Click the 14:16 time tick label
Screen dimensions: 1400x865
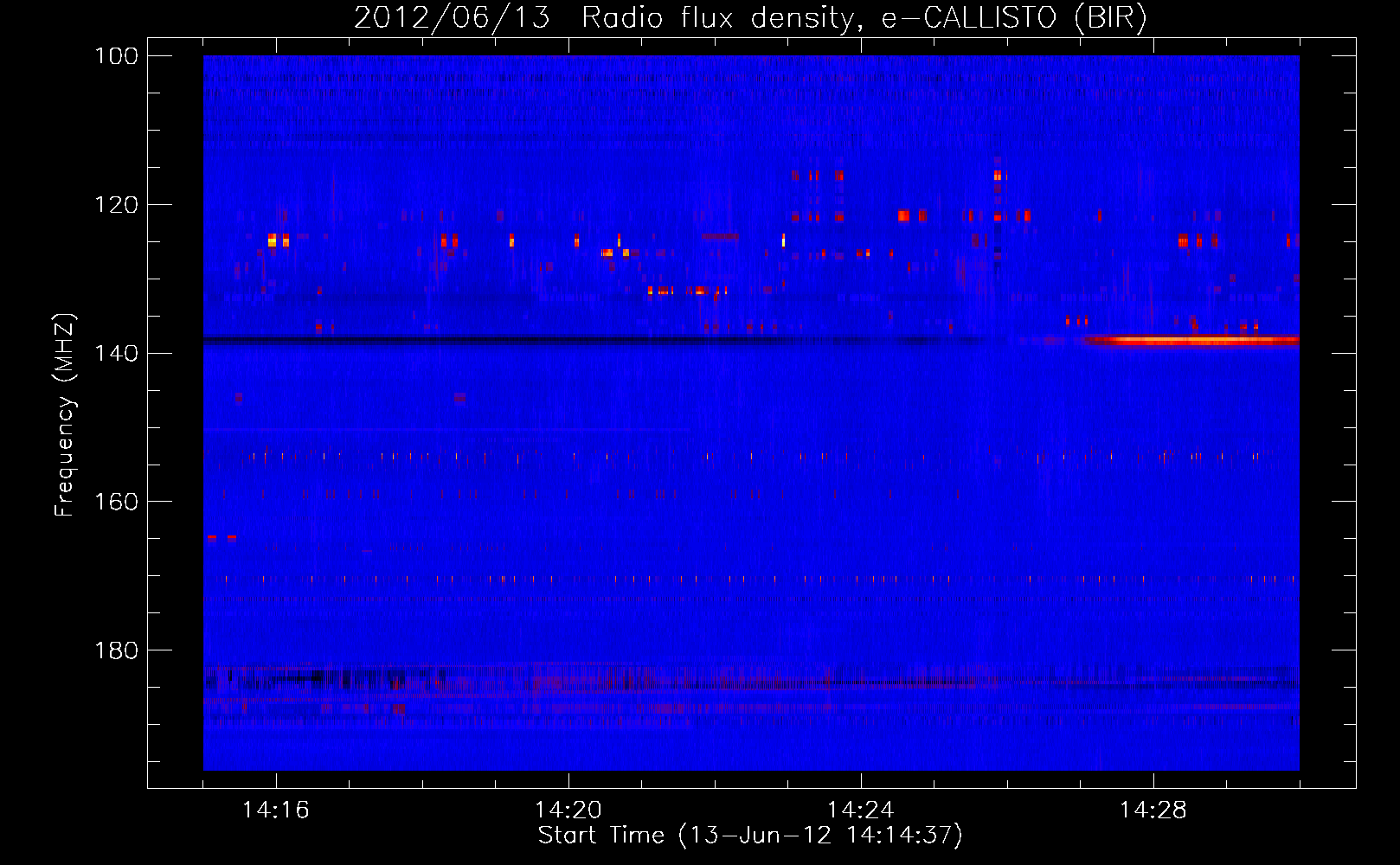276,811
